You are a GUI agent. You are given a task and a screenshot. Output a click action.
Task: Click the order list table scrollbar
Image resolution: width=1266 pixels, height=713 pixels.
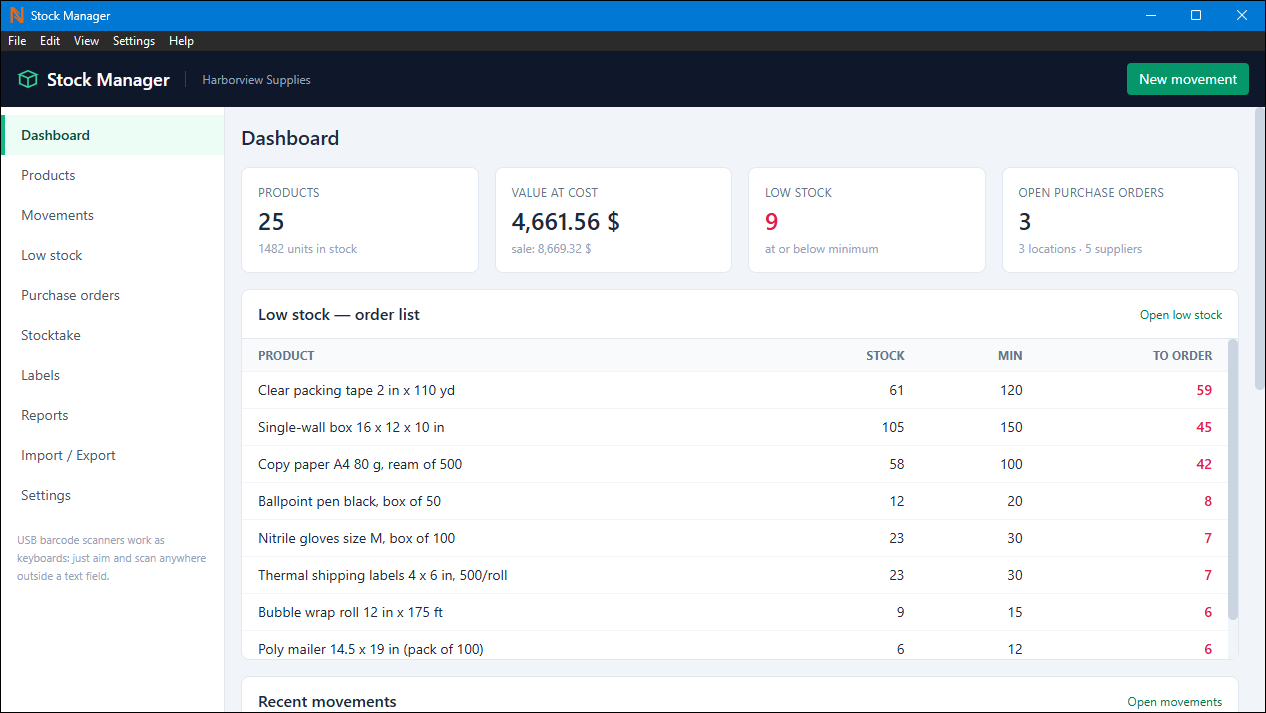1233,480
